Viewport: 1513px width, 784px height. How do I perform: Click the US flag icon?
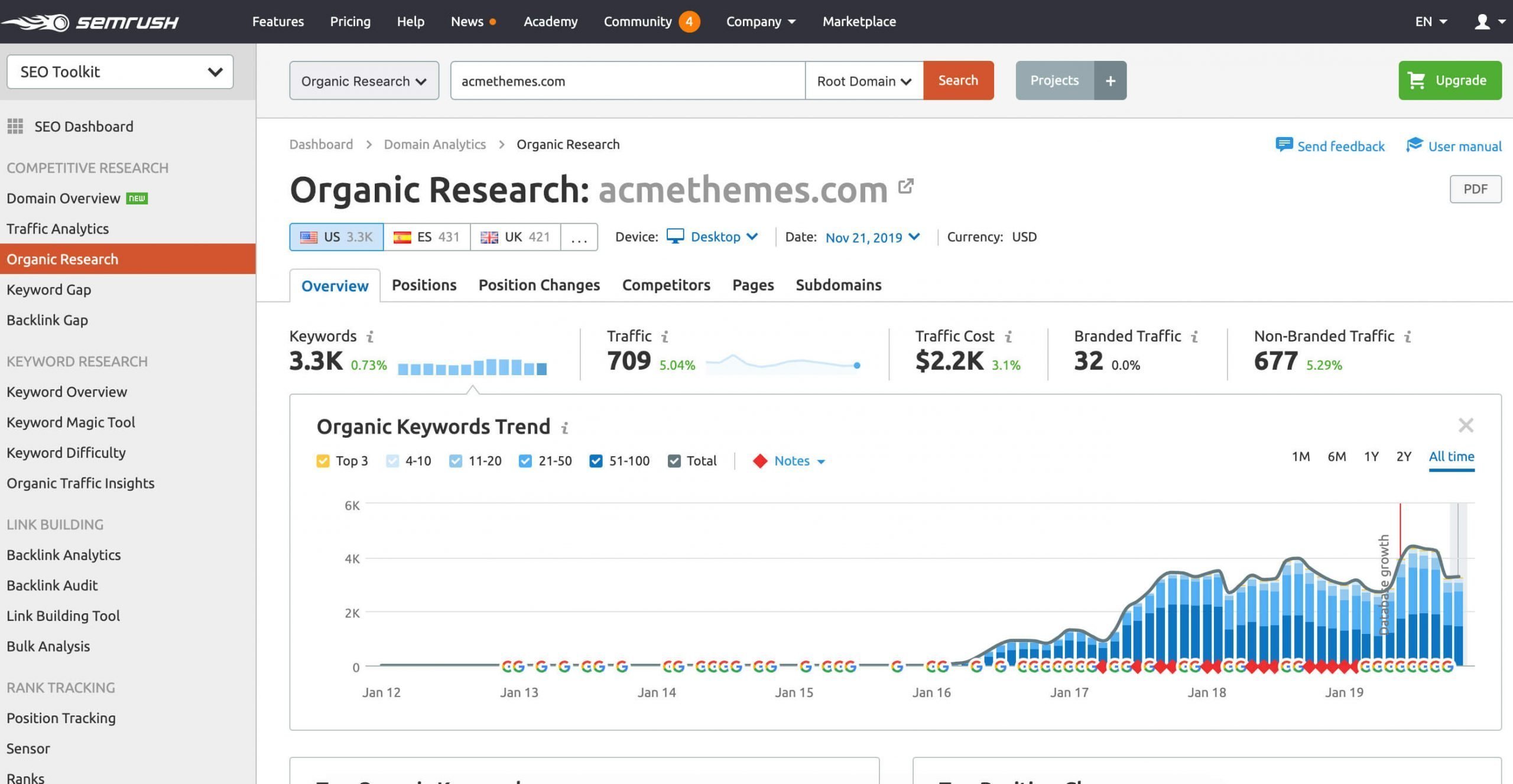309,238
